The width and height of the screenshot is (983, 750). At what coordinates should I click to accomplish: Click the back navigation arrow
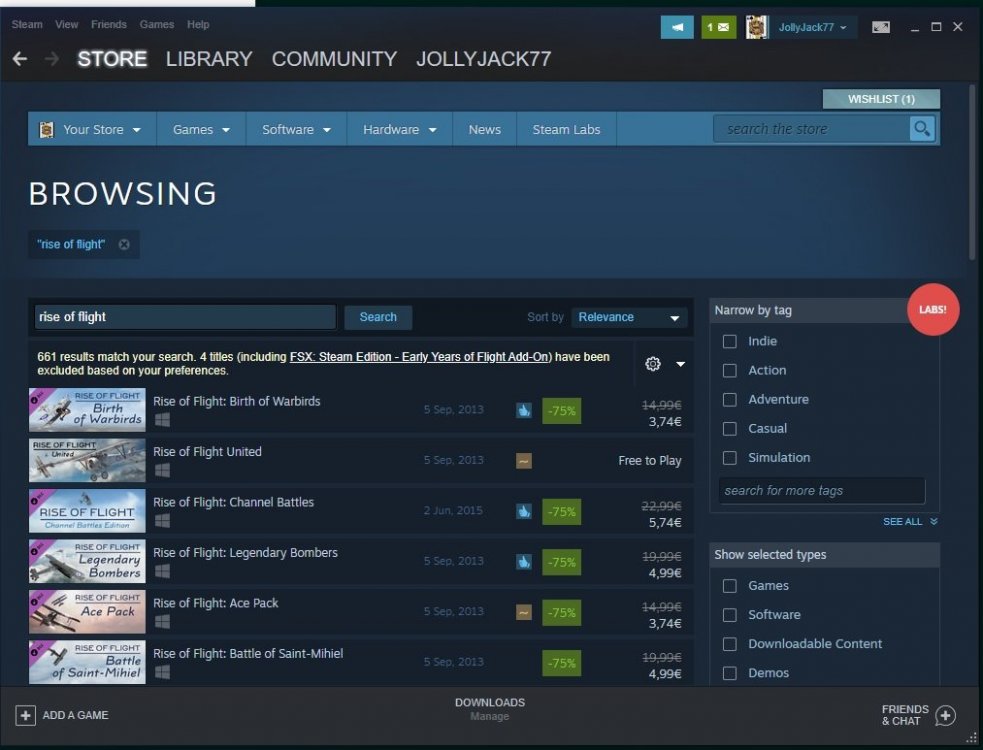tap(20, 59)
